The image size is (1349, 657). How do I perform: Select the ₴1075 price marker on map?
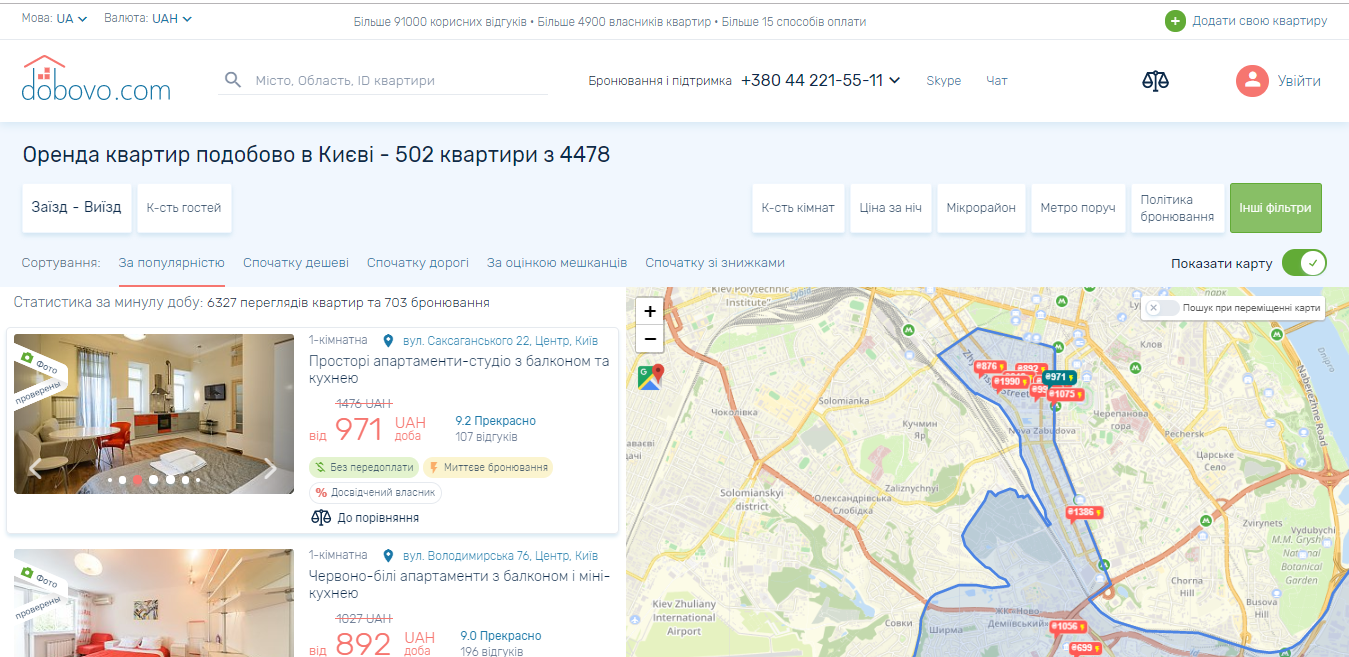1065,394
